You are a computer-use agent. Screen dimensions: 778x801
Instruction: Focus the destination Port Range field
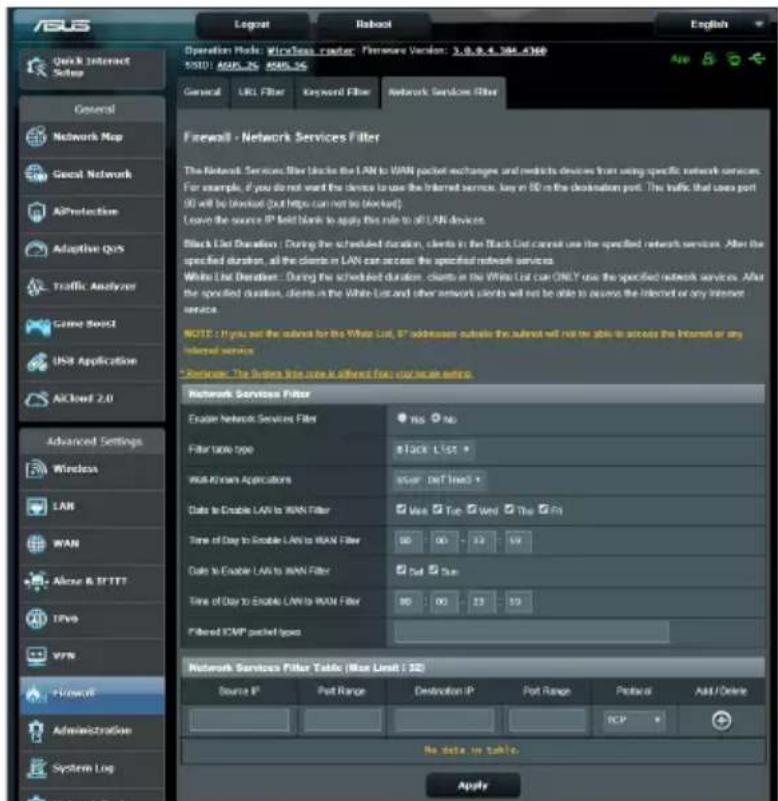(547, 720)
